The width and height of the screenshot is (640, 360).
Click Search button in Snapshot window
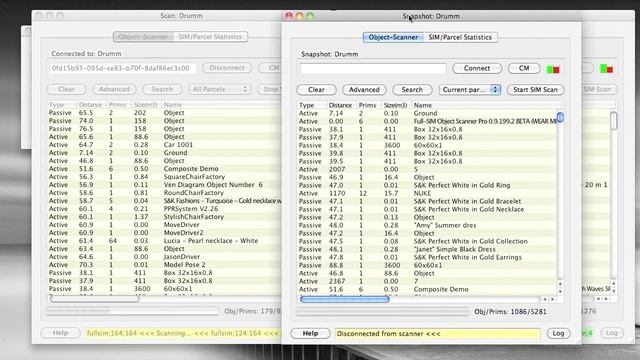(412, 90)
